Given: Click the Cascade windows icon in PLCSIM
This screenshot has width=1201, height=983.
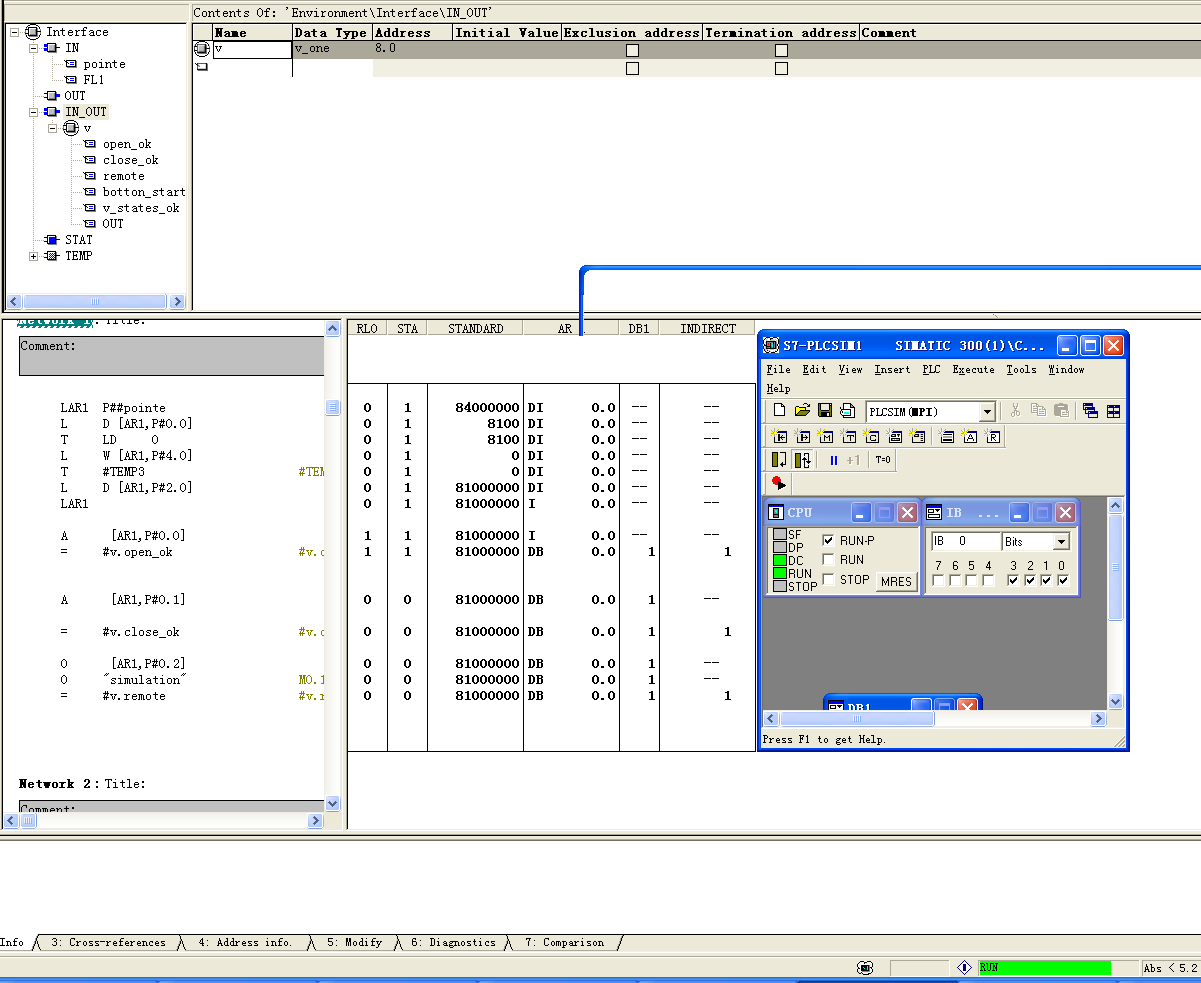Looking at the screenshot, I should pos(1090,411).
